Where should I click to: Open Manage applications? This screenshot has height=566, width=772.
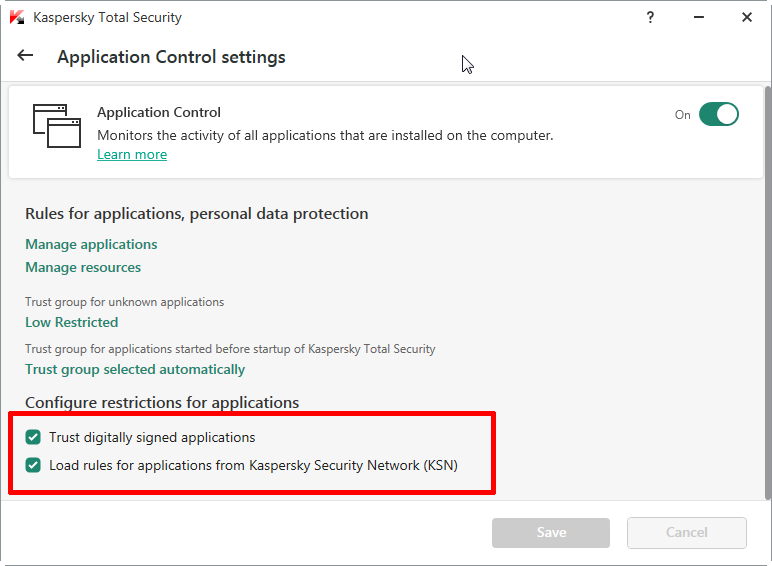point(91,244)
